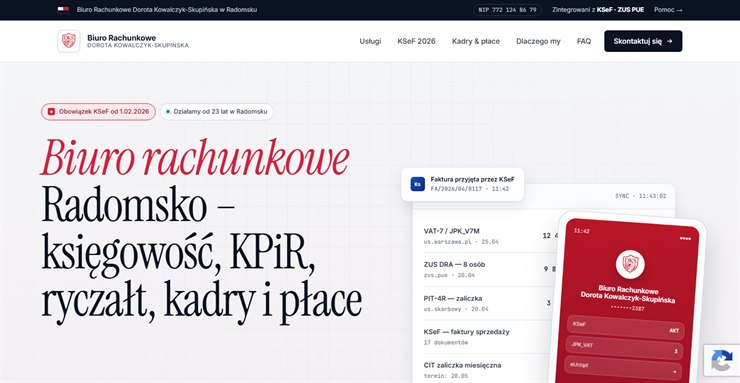Click the SYNC · 11:43:02 status text

click(x=640, y=196)
